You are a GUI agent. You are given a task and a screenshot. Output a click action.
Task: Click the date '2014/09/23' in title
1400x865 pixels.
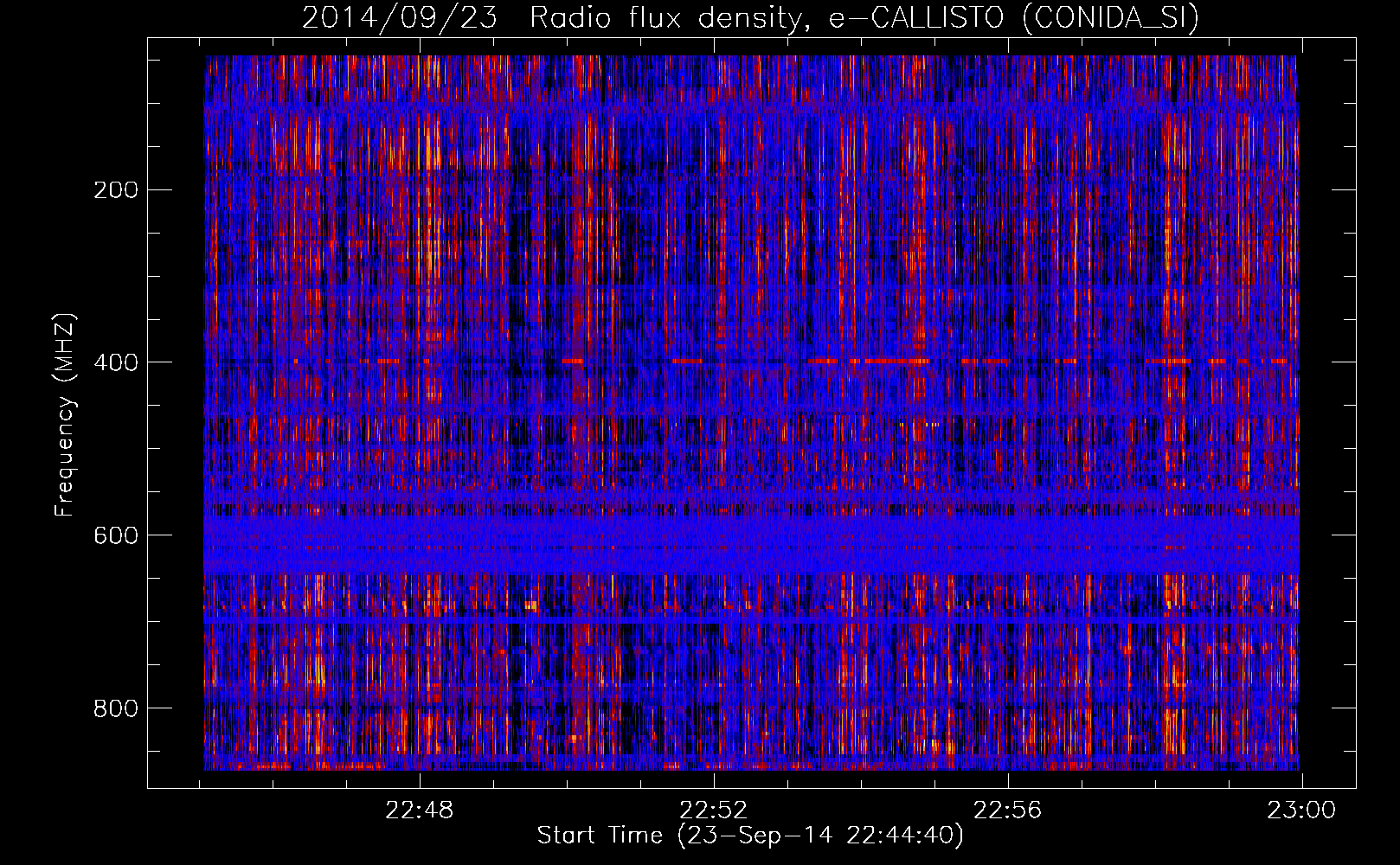(400, 18)
